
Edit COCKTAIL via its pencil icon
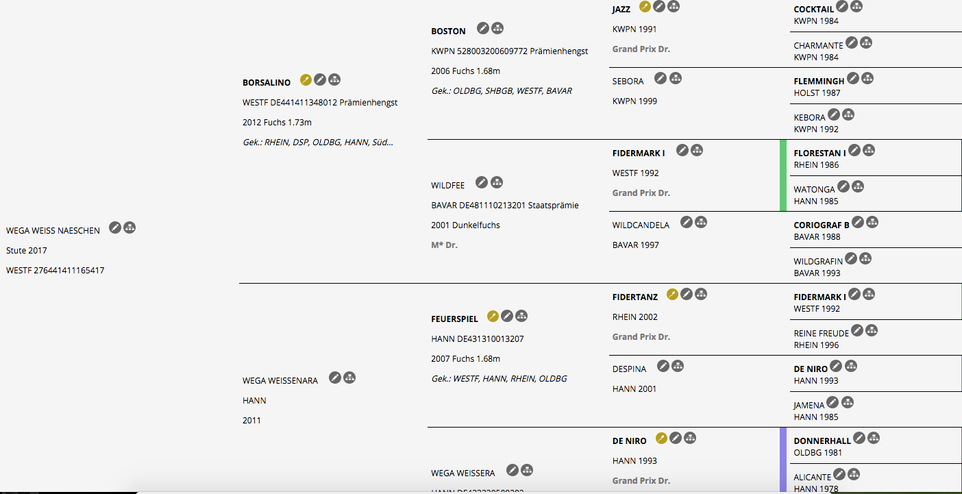tap(842, 7)
